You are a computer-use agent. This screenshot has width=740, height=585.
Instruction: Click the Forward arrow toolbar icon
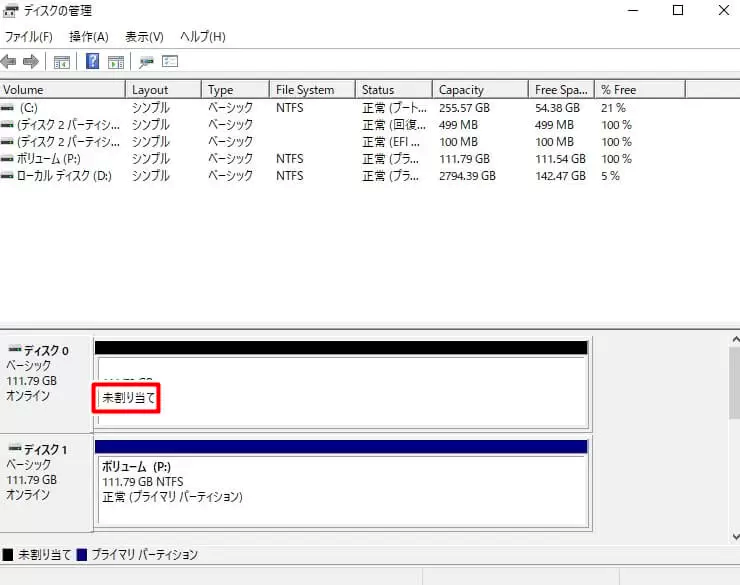click(x=31, y=62)
